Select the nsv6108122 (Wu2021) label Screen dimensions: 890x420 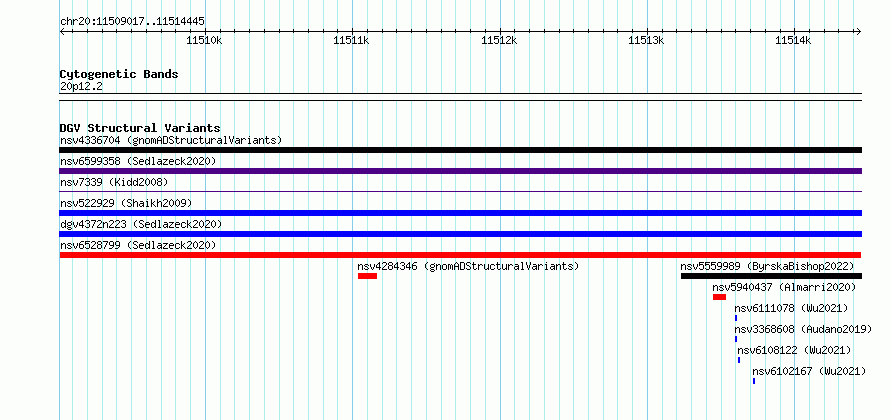click(x=794, y=350)
